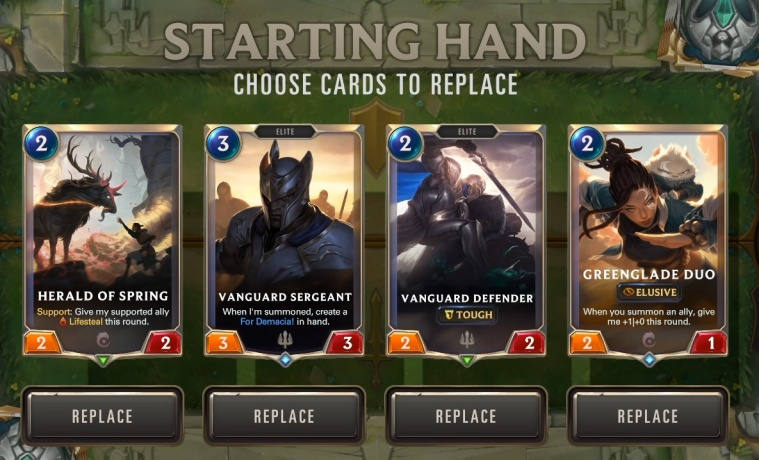Open the For Demacia! card link
This screenshot has height=460, width=759.
coord(267,322)
